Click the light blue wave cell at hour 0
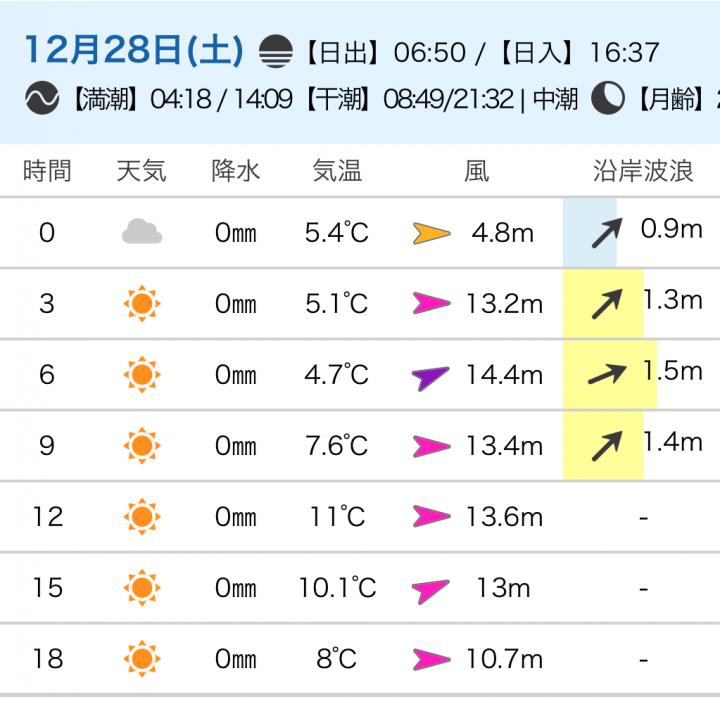 click(590, 233)
